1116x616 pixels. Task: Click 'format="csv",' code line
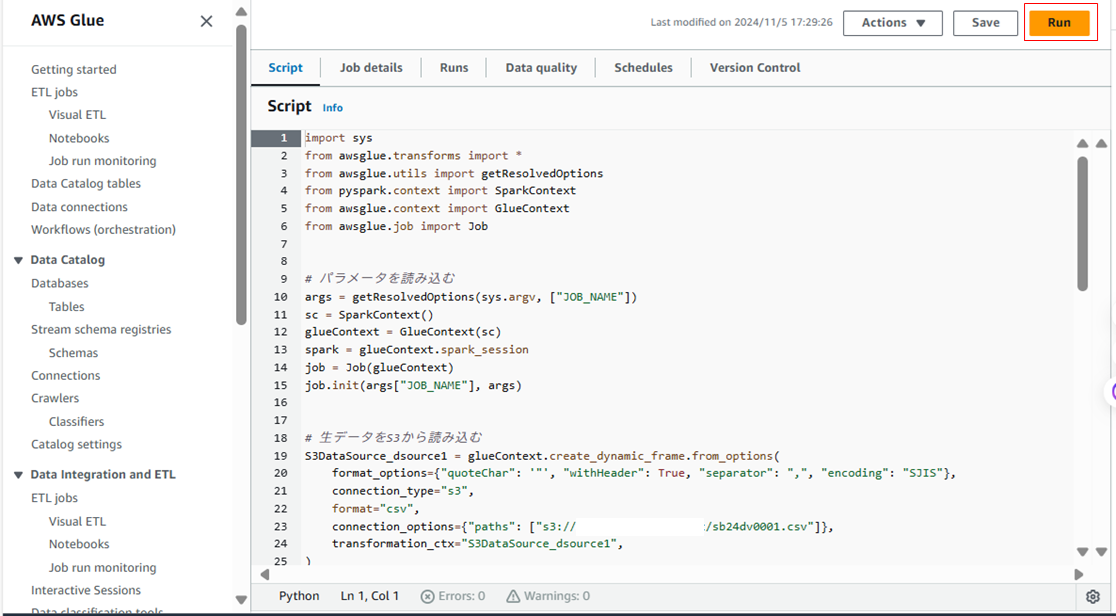(x=376, y=508)
